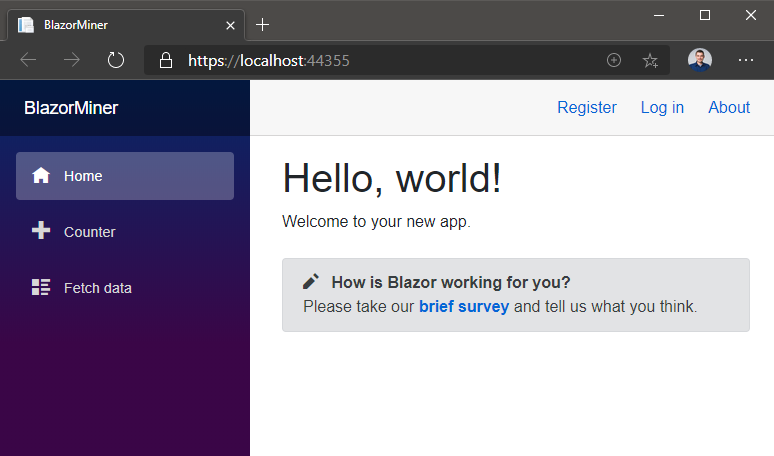Click the Home house icon in sidebar

[x=41, y=175]
